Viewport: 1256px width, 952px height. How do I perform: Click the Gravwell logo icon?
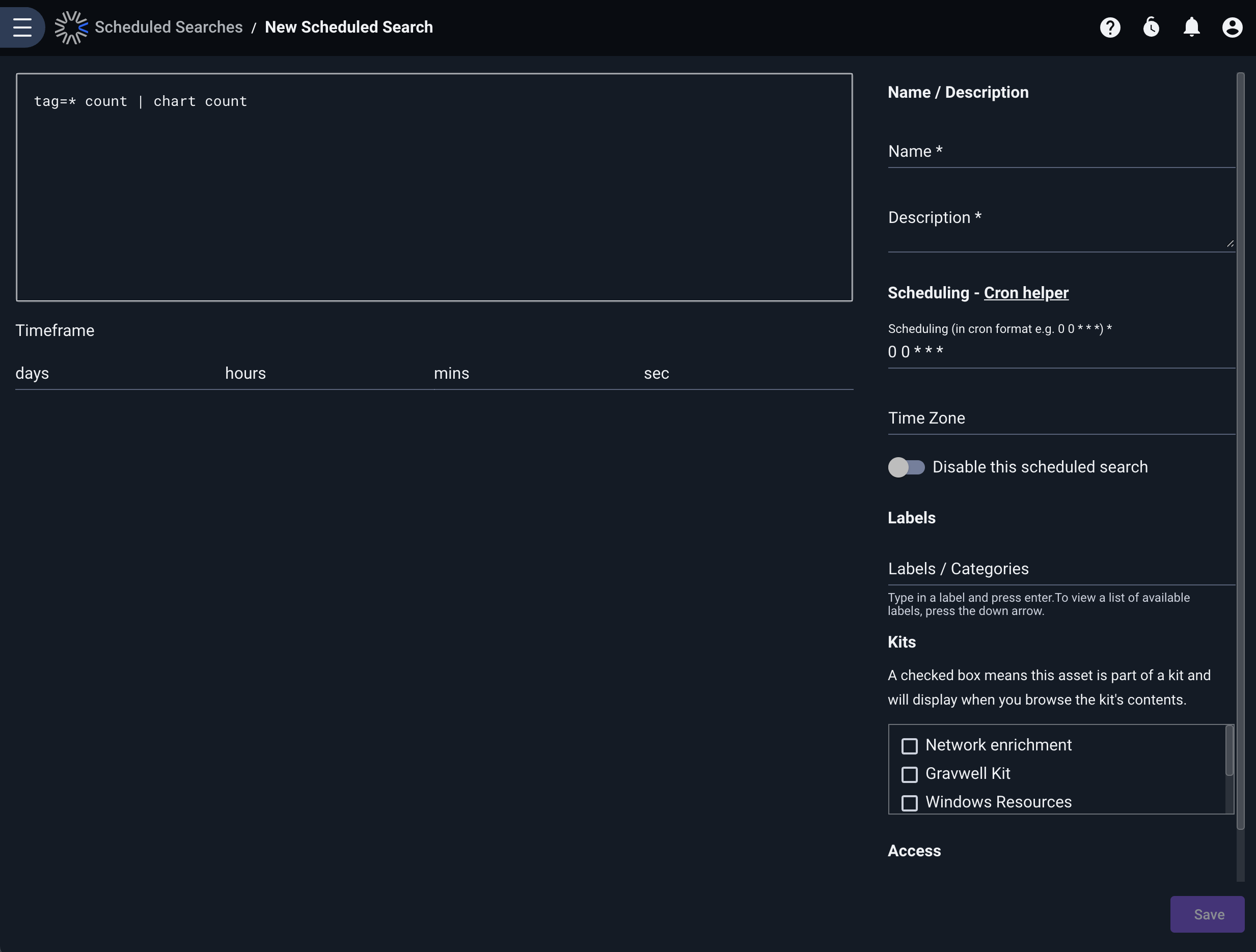[71, 27]
